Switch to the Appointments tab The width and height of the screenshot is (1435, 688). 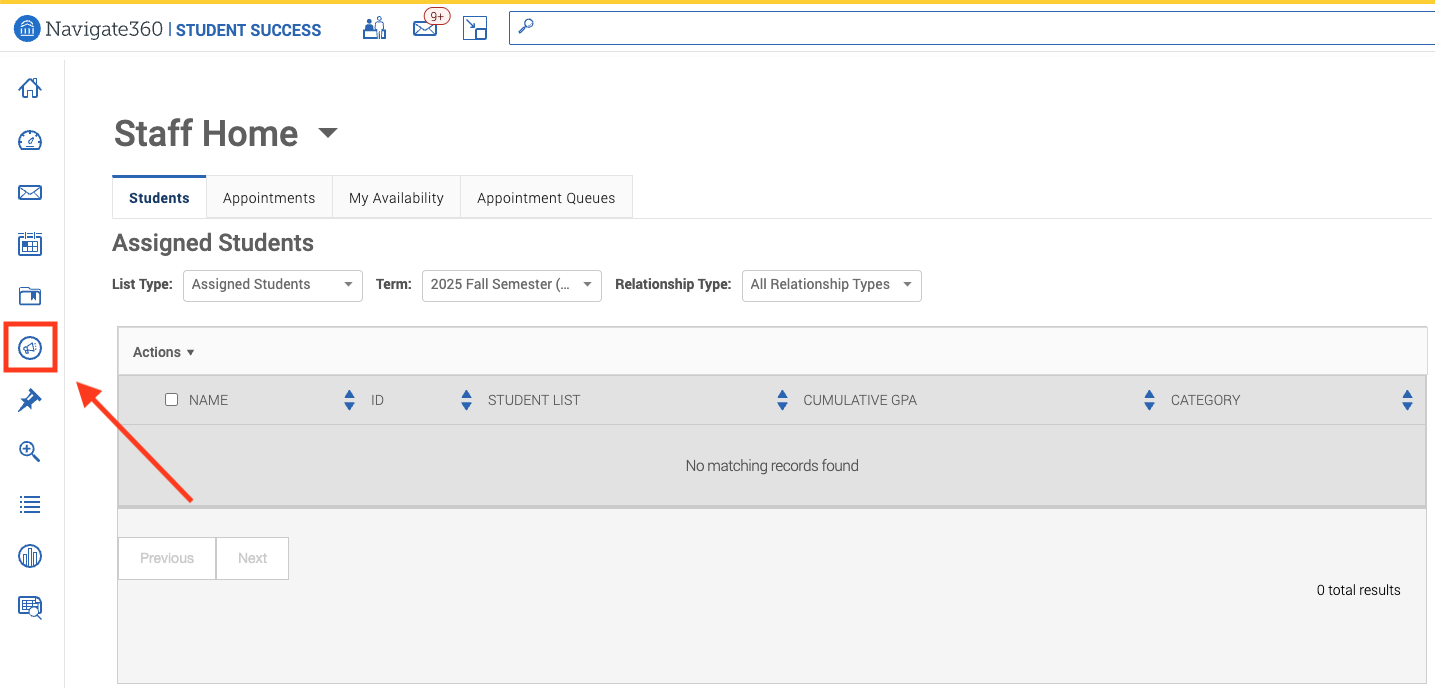(x=269, y=198)
